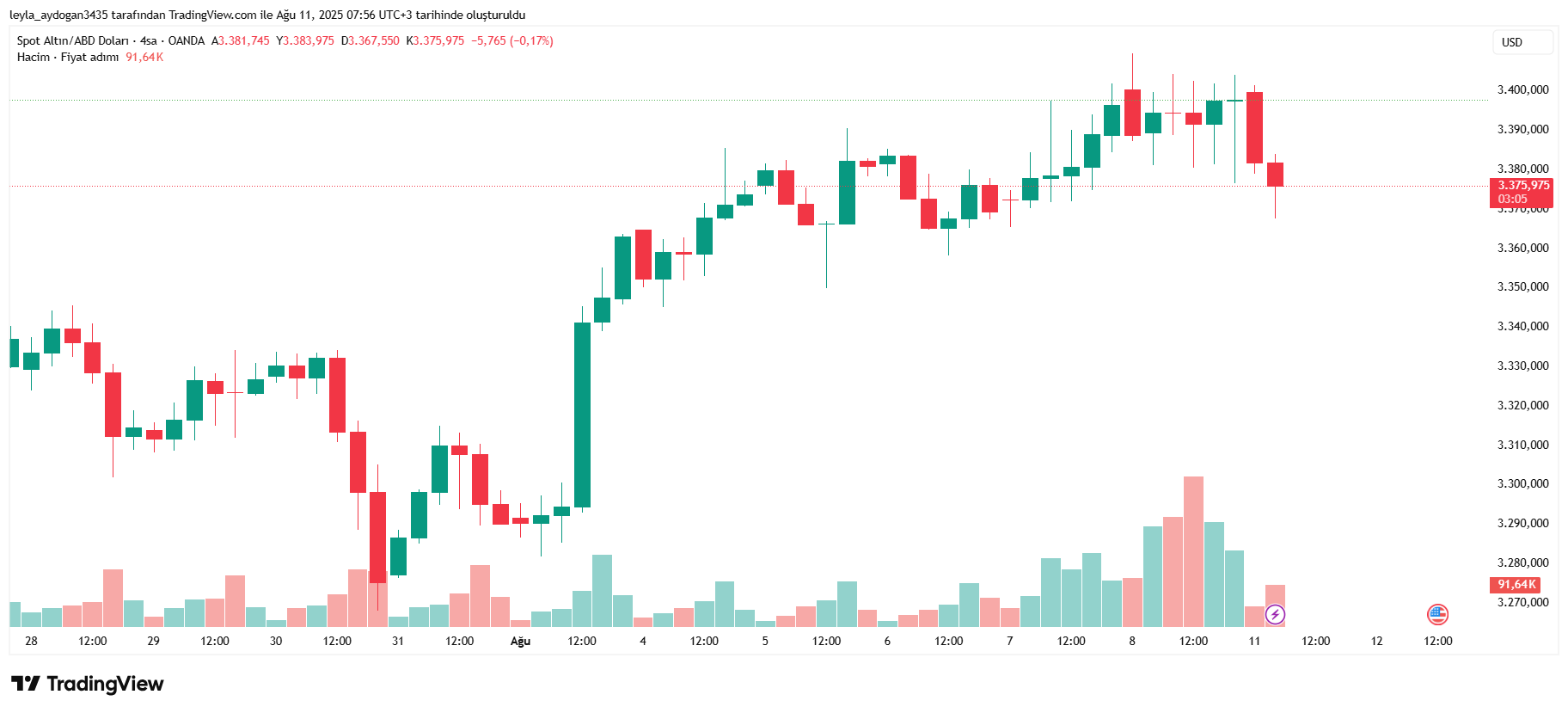Screen dimensions: 1568x713
Task: Click the 4sa timeframe text in the legend
Action: (149, 40)
